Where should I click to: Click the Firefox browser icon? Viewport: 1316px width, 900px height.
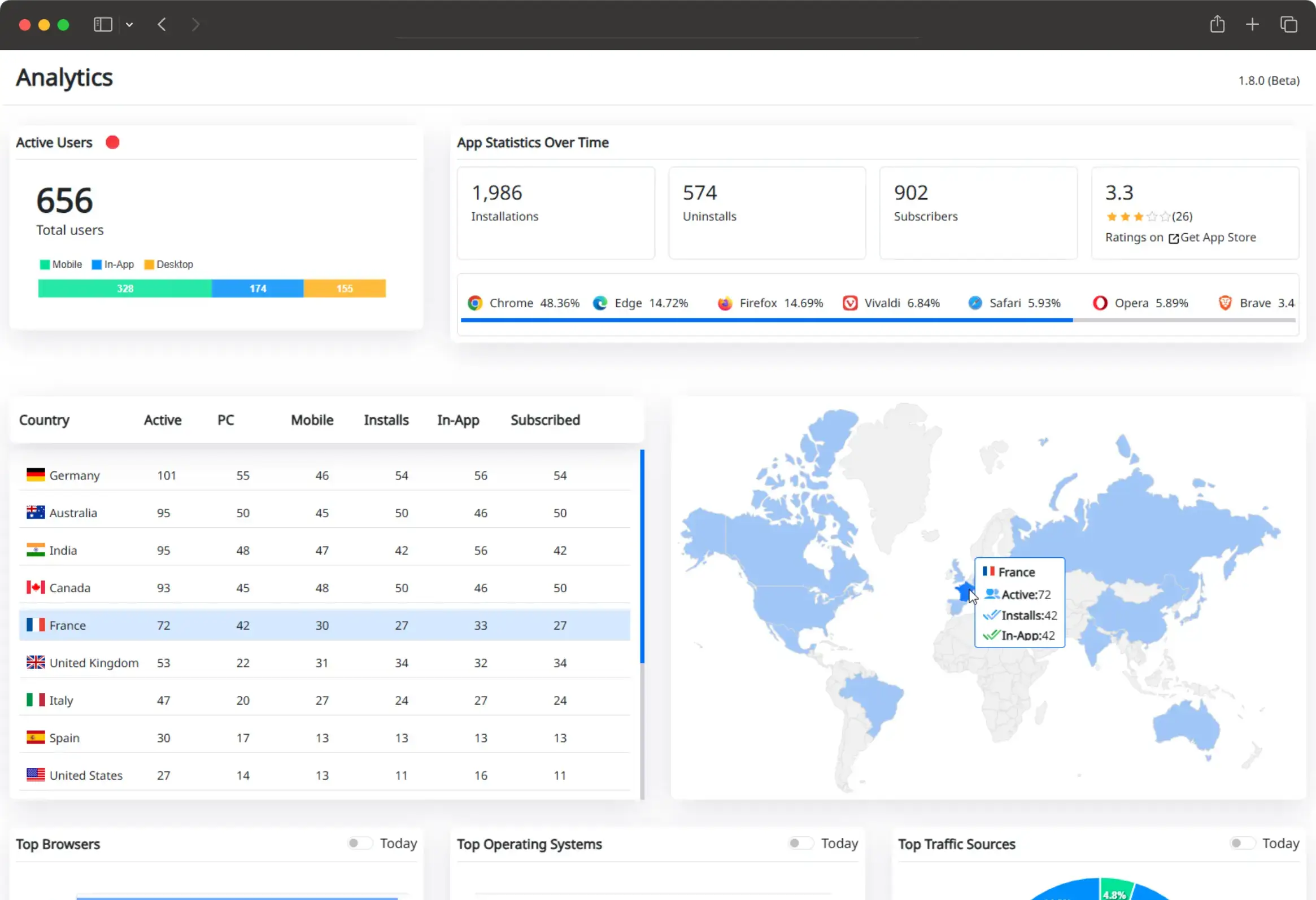725,303
